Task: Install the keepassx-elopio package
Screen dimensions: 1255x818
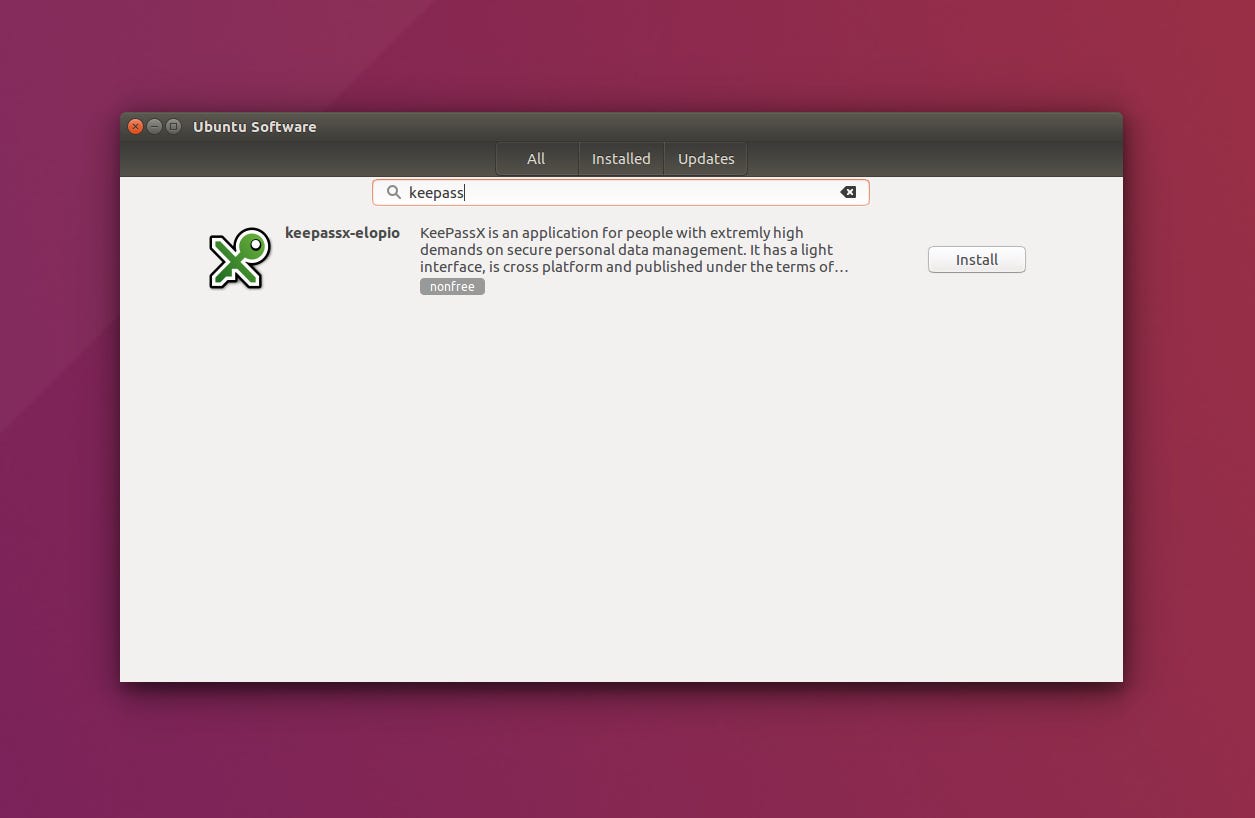Action: (x=975, y=259)
